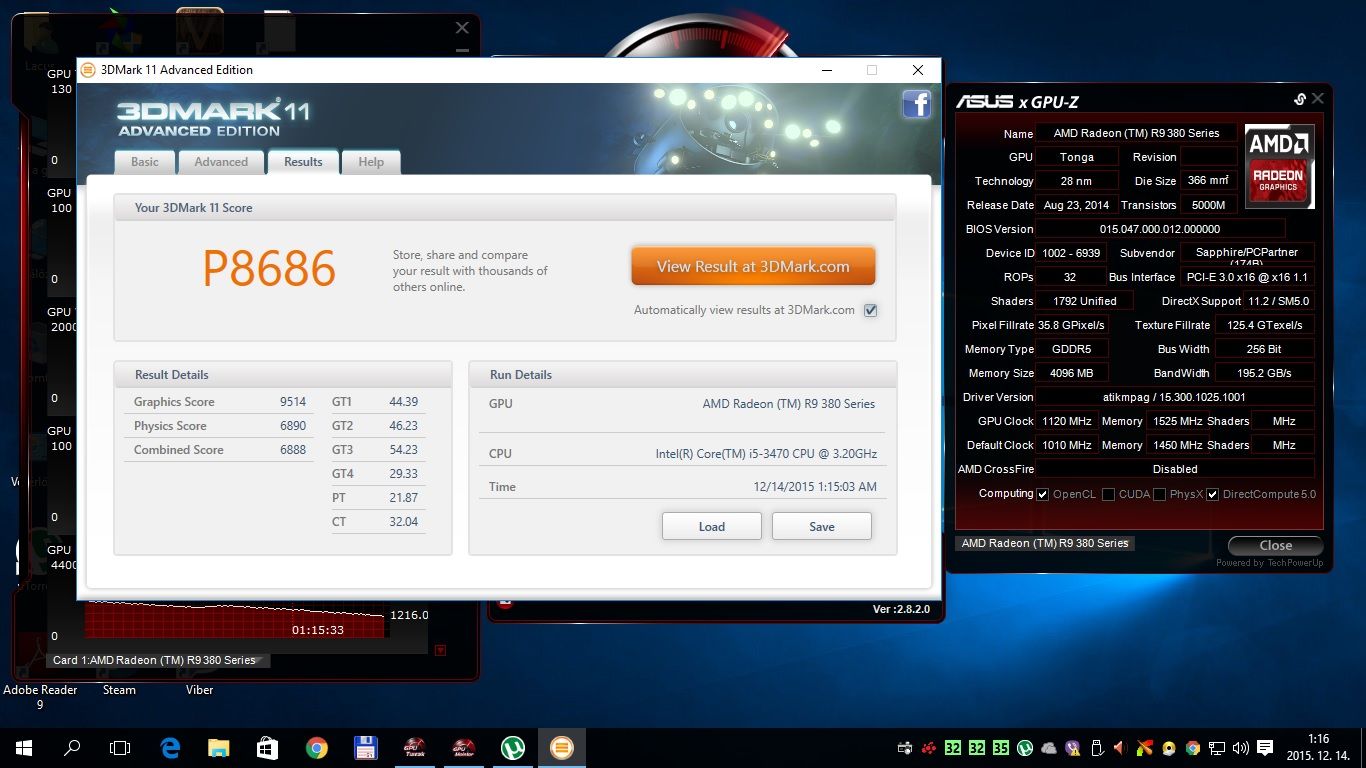Open the GPU-Z card selector dropdown

1045,543
